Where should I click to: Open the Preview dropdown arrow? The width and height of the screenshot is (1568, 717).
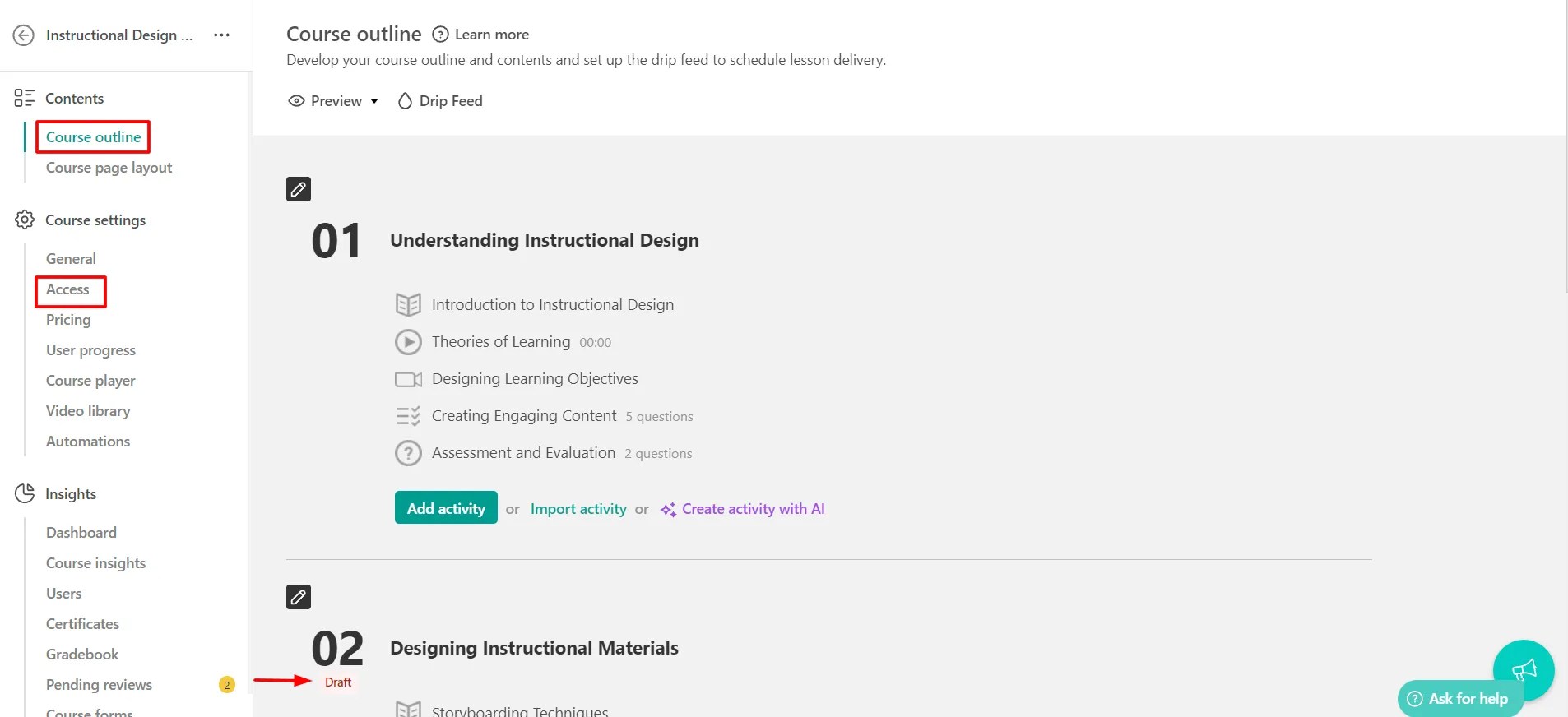pyautogui.click(x=374, y=101)
